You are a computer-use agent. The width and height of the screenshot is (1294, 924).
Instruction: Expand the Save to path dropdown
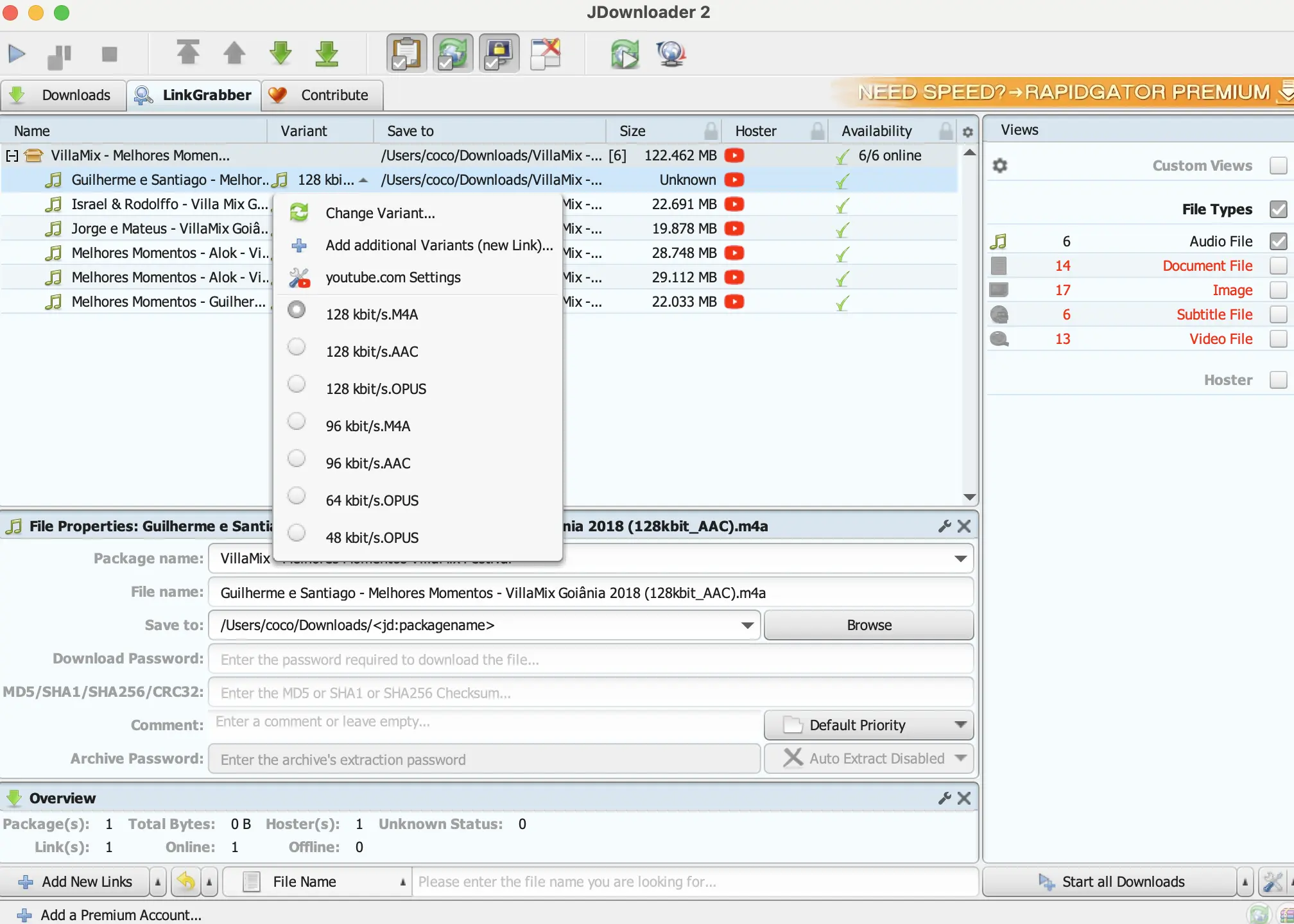tap(747, 626)
